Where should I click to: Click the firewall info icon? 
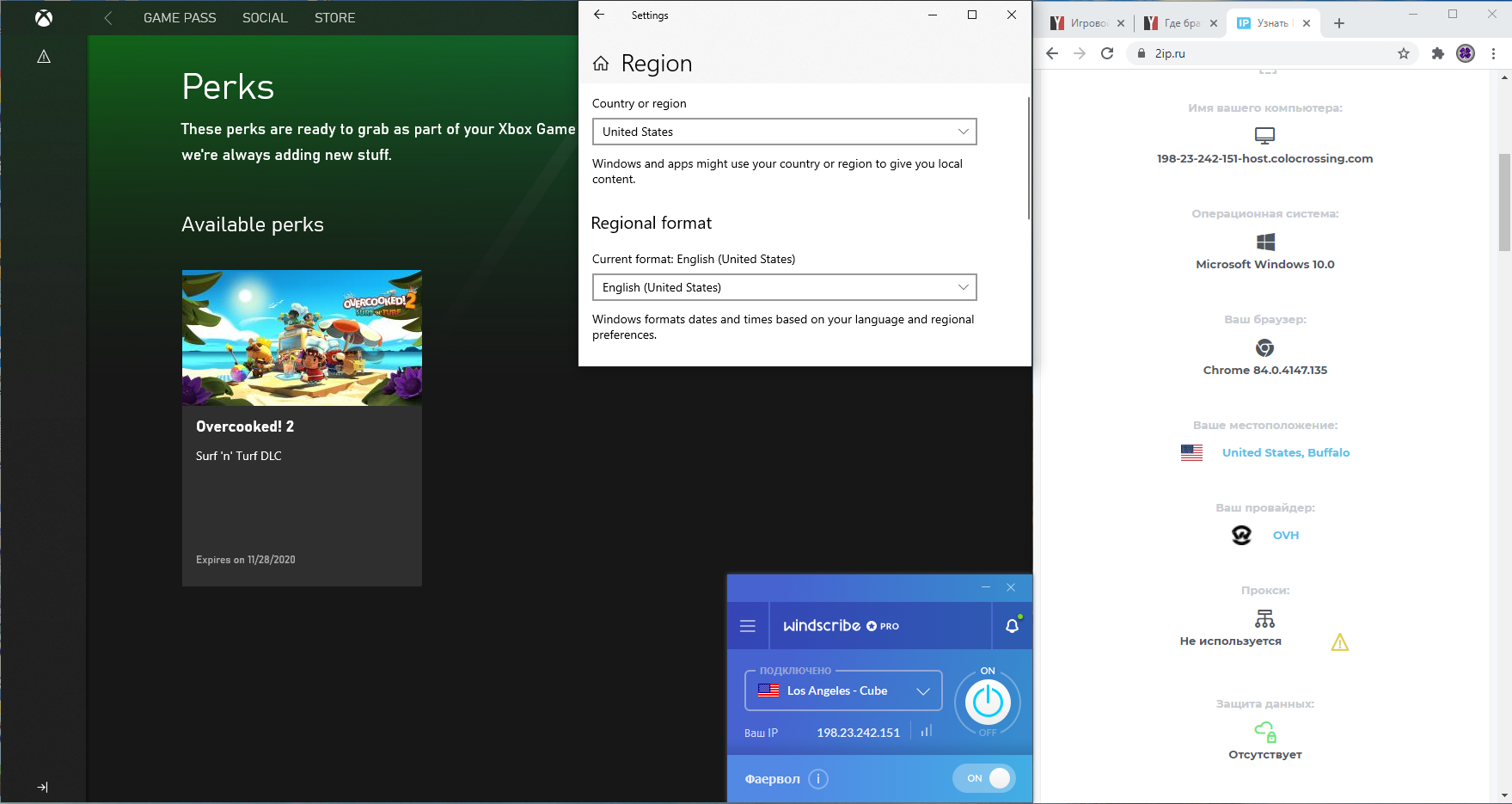point(818,779)
